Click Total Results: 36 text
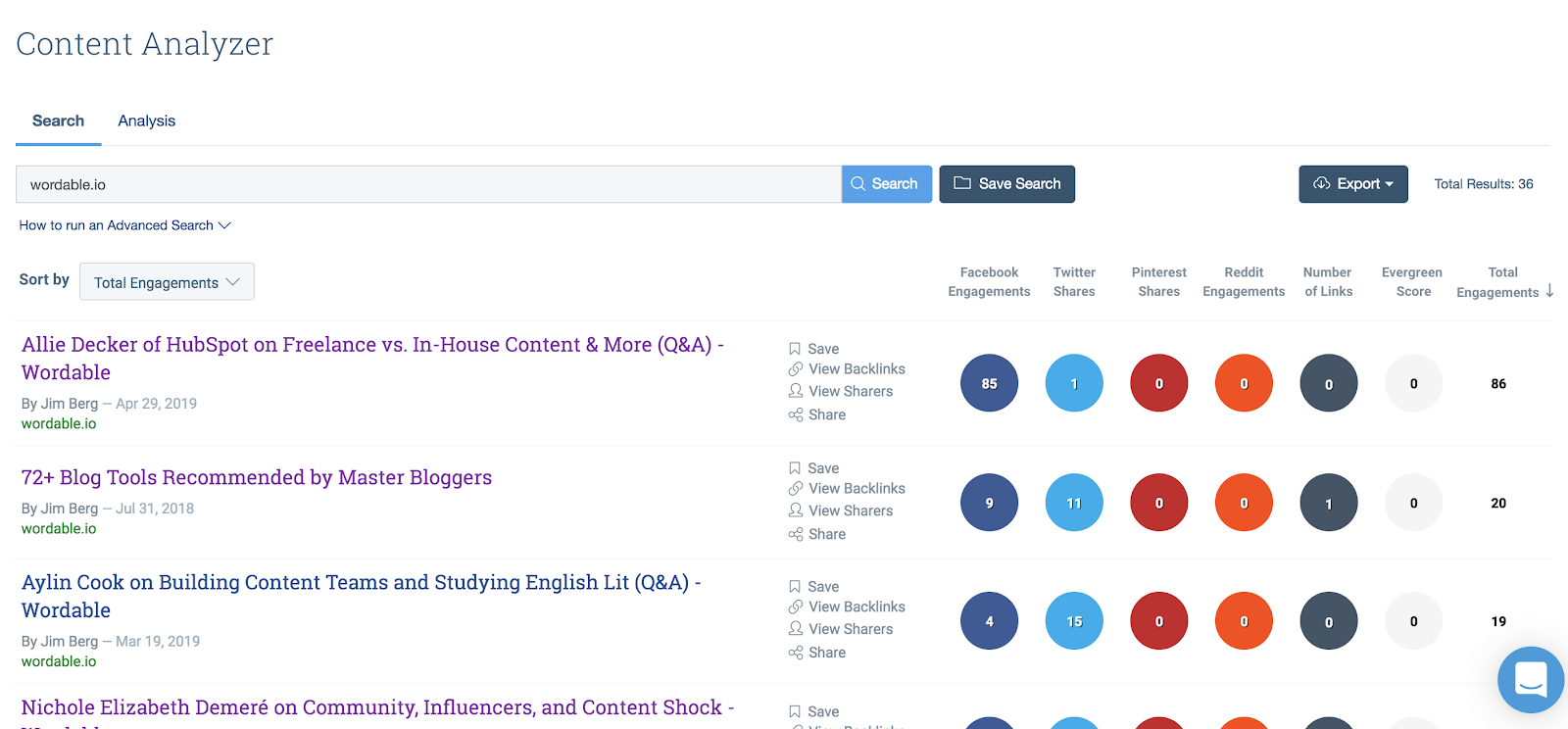1568x729 pixels. (1484, 184)
